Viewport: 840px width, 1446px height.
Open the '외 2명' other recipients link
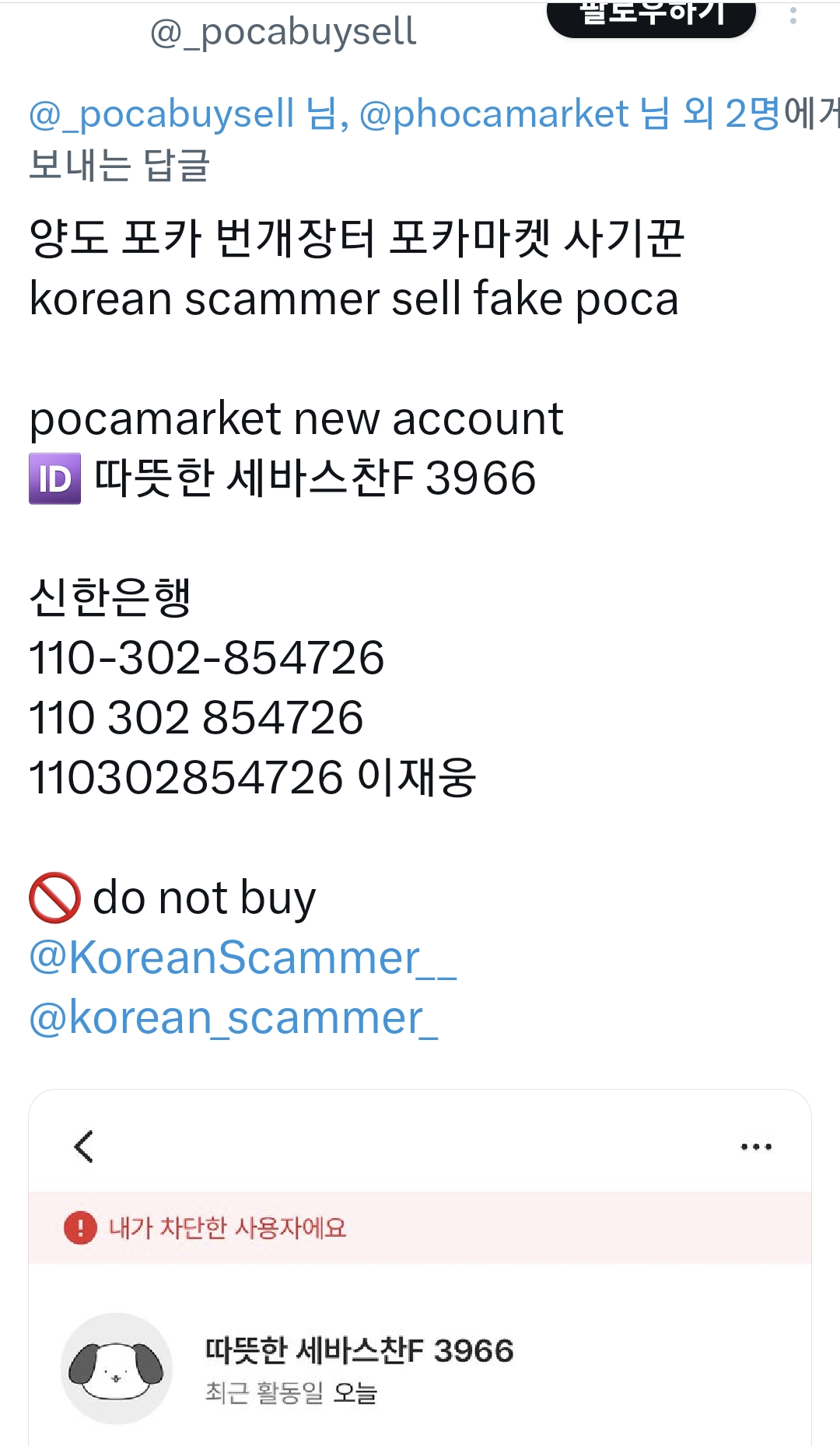point(731,114)
